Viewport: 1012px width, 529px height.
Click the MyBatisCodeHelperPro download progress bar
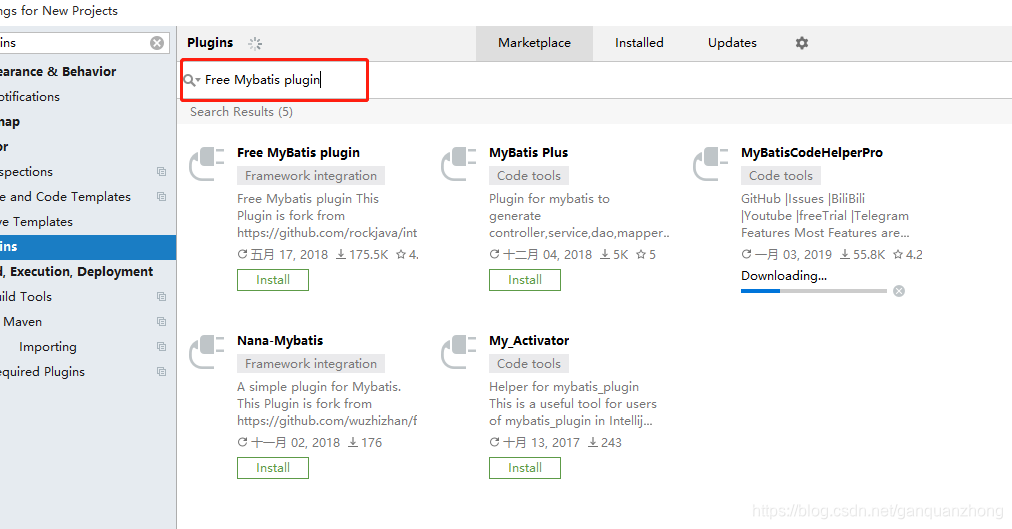pyautogui.click(x=814, y=291)
